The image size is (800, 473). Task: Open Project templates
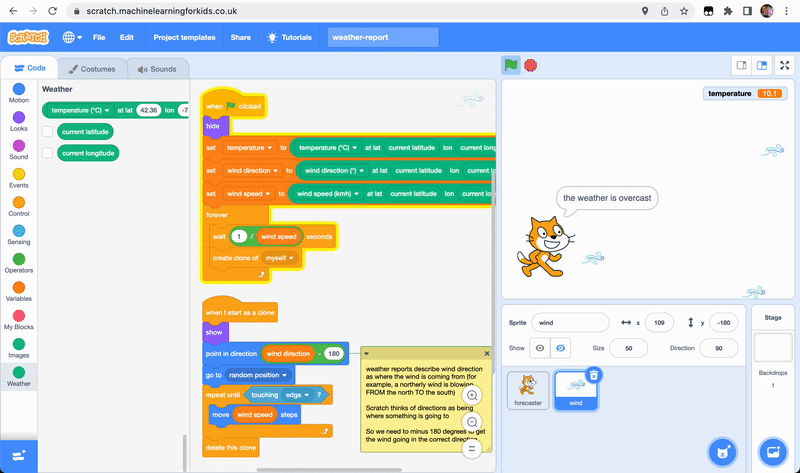click(184, 37)
